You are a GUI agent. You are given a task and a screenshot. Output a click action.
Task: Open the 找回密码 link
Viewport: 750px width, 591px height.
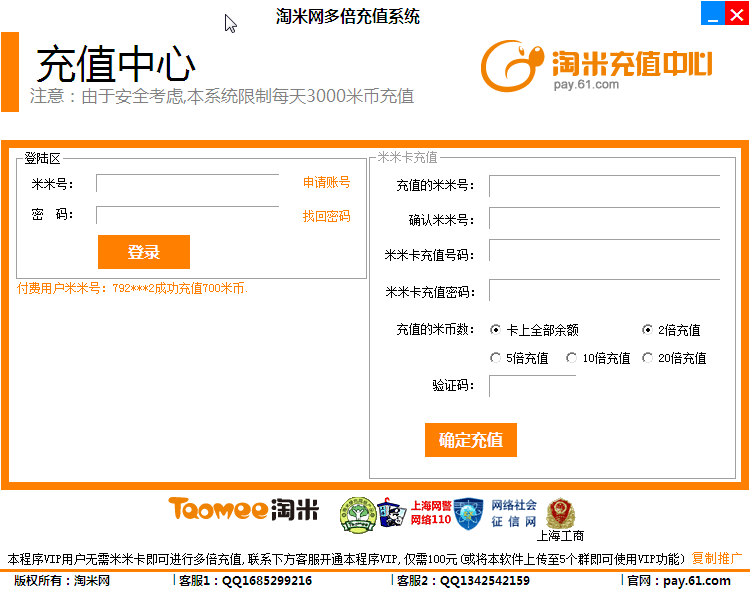326,216
